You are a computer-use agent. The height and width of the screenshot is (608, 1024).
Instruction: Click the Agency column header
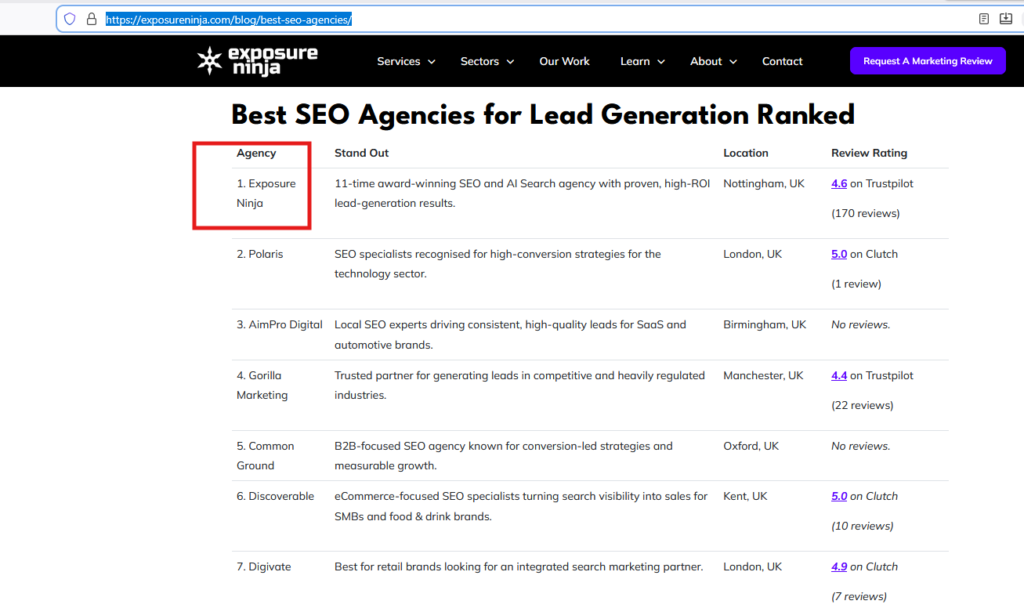point(256,153)
